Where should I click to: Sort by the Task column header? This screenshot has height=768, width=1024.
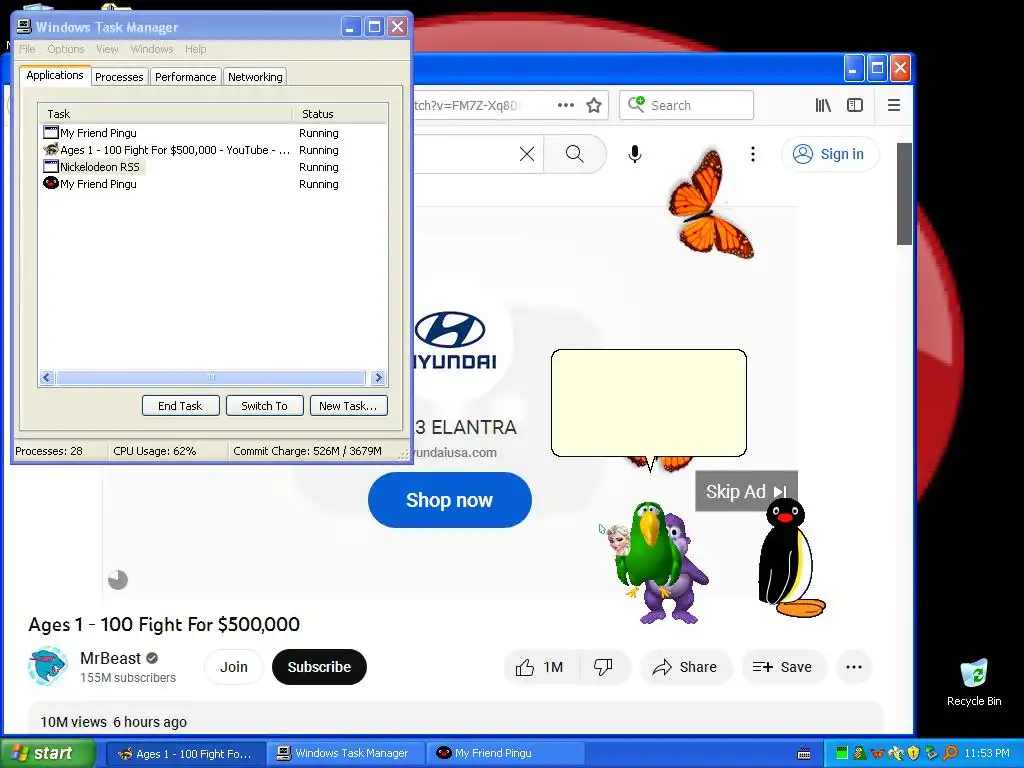(x=165, y=114)
